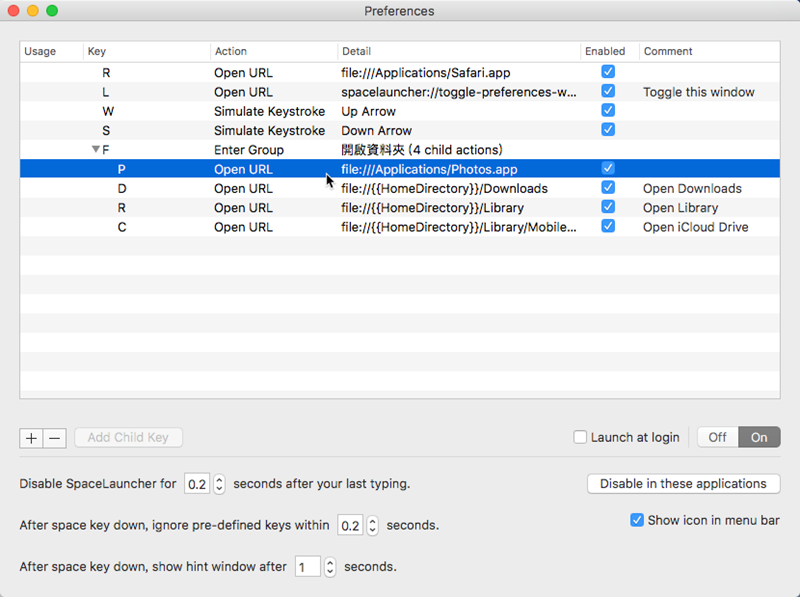Click the minus button to remove key

click(55, 437)
